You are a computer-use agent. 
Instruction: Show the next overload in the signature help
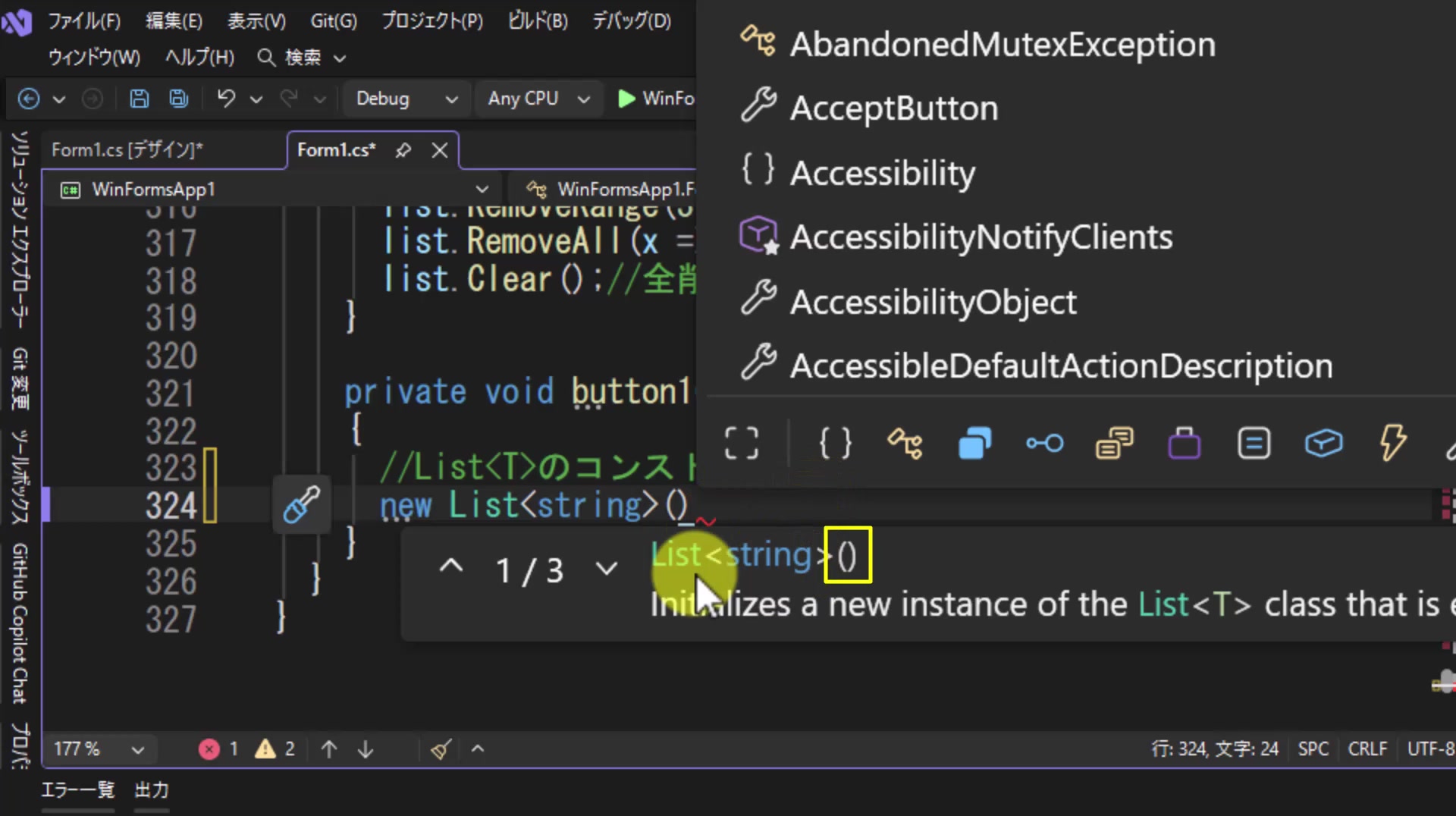607,568
